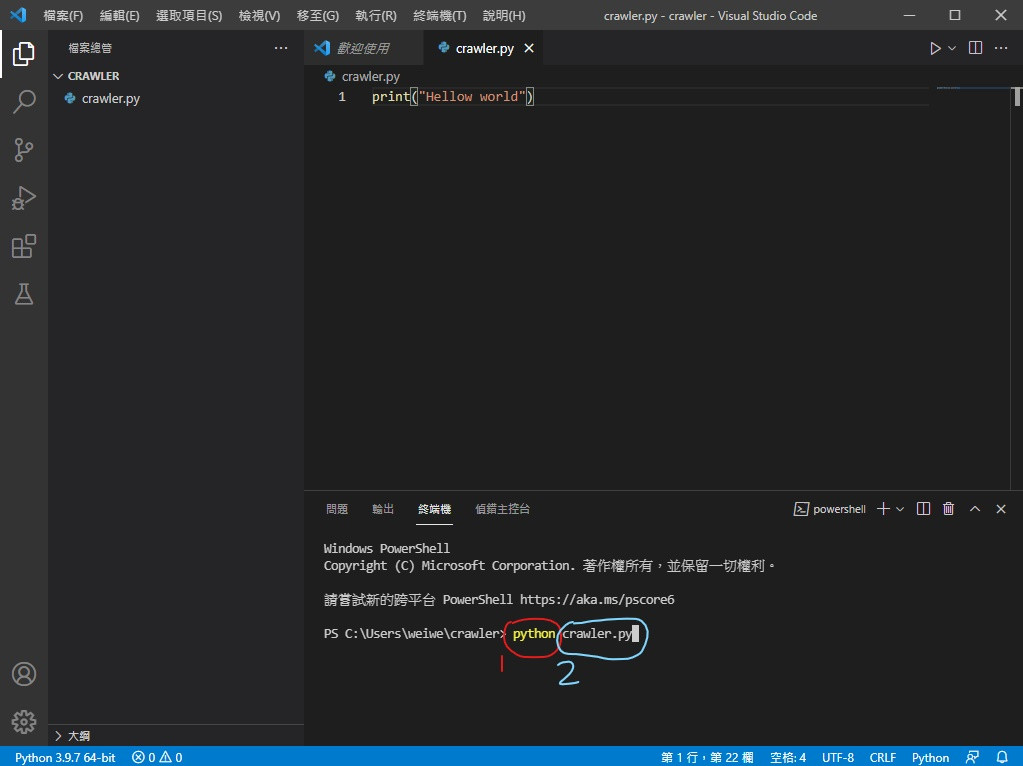This screenshot has width=1023, height=766.
Task: Select the powershell terminal label
Action: pos(829,509)
